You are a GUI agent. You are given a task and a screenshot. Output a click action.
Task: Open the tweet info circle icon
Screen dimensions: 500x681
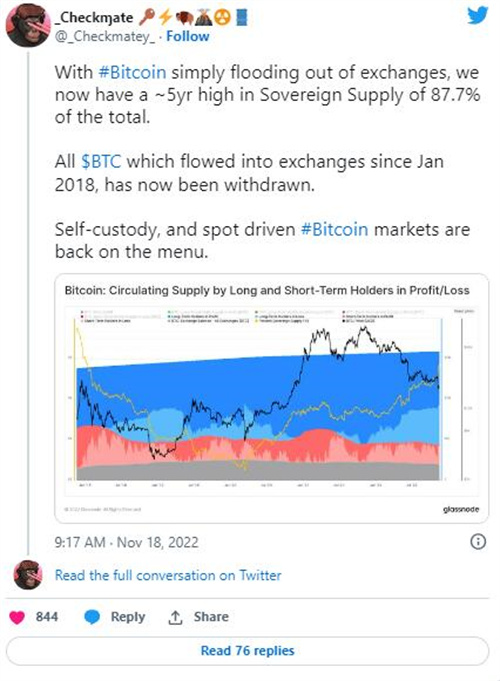pyautogui.click(x=478, y=542)
